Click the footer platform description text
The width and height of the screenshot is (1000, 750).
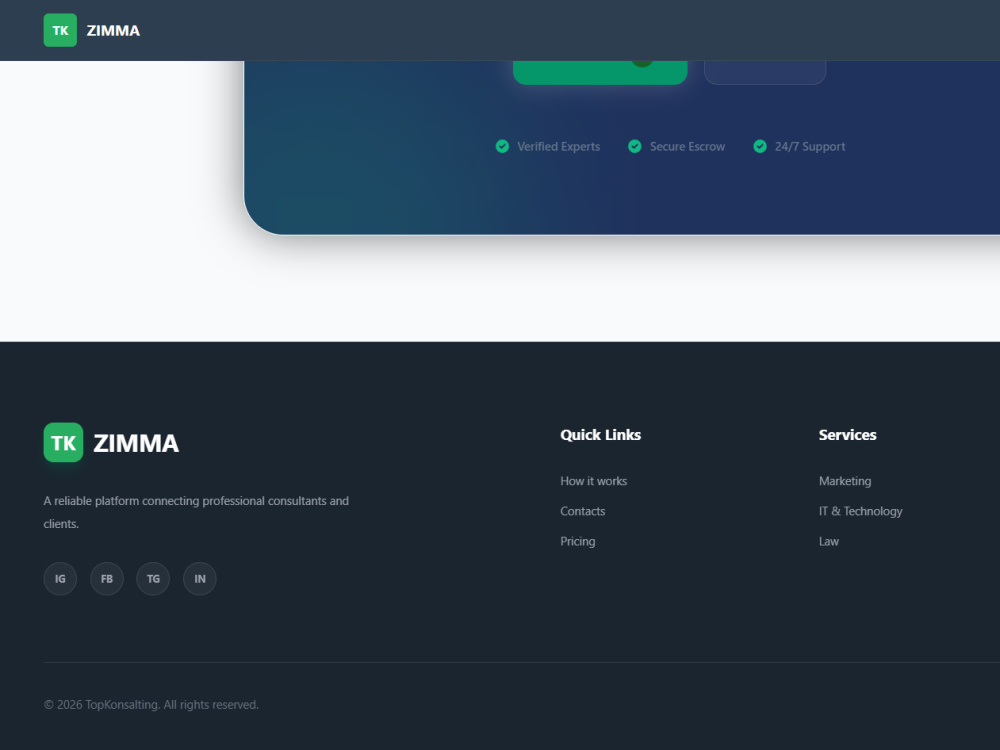tap(196, 512)
